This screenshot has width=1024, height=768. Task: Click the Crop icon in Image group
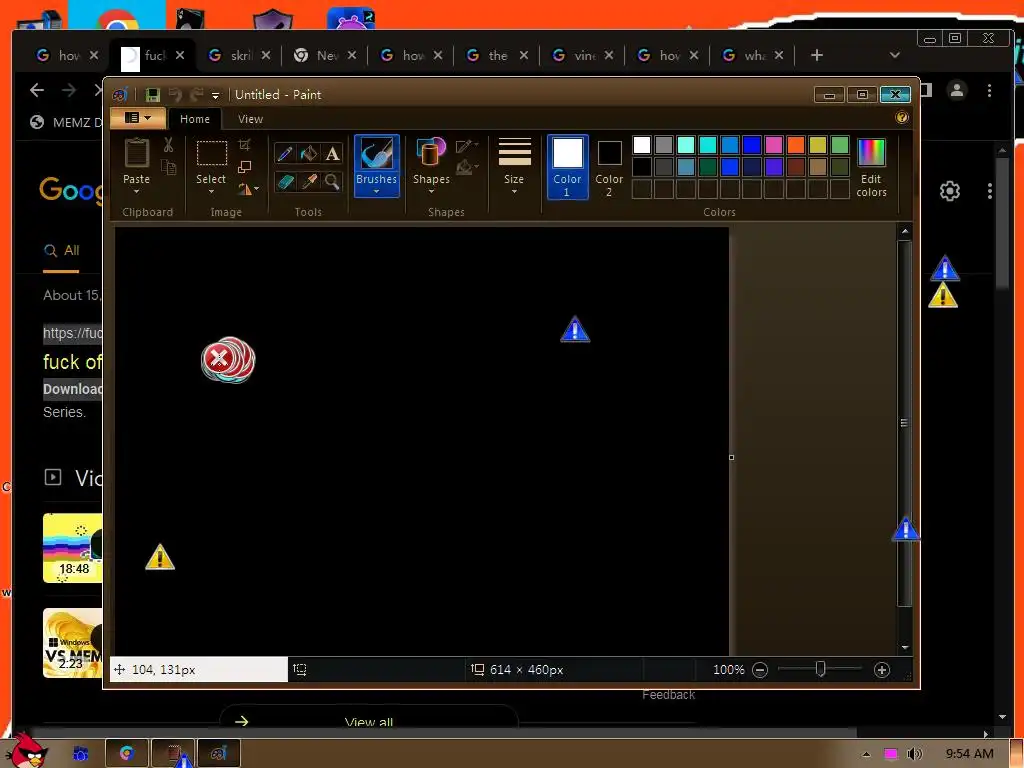tap(244, 144)
